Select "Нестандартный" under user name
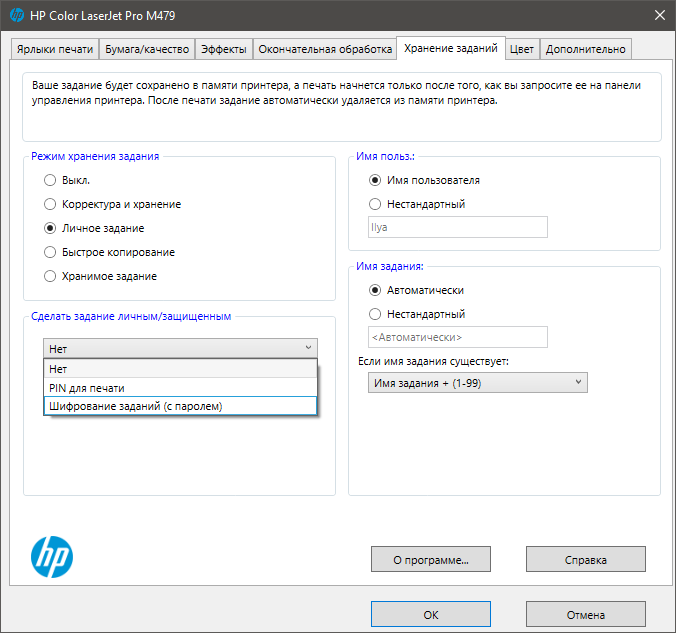 [x=375, y=204]
